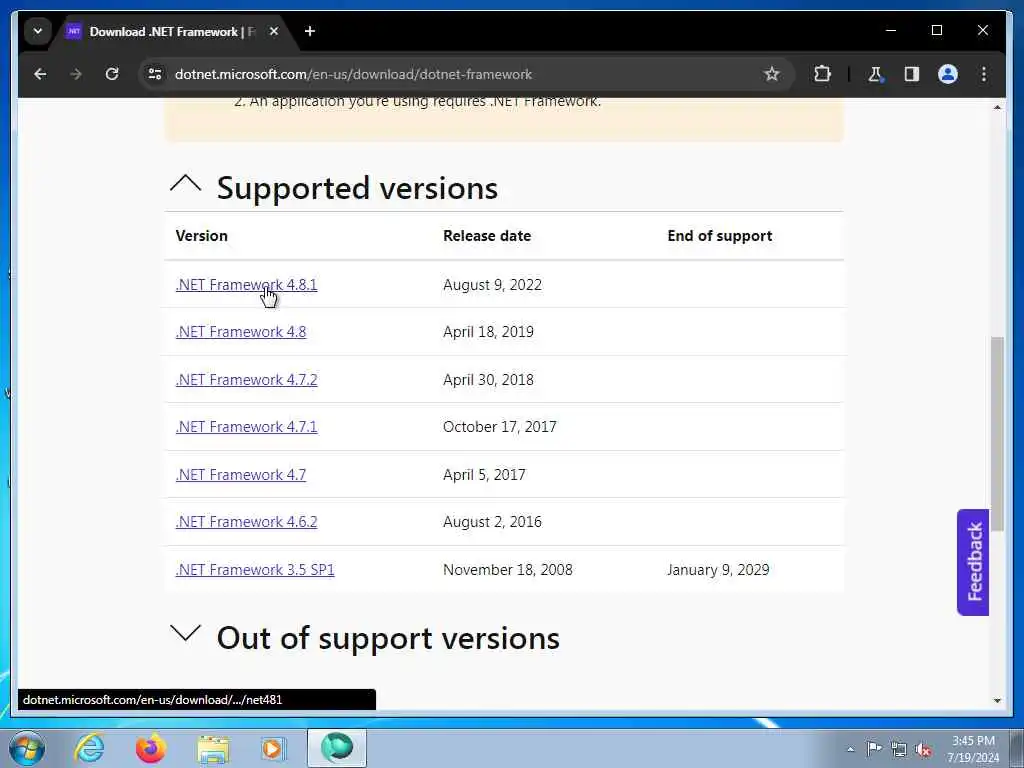Open the profile avatar menu
The height and width of the screenshot is (768, 1024).
pyautogui.click(x=948, y=74)
